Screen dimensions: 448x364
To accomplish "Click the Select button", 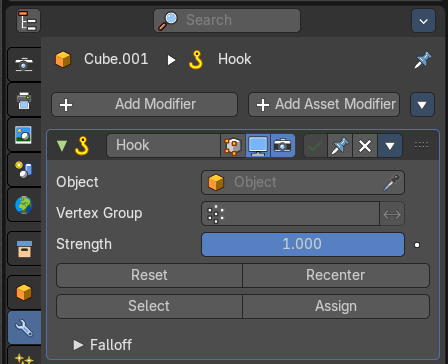I will (149, 306).
